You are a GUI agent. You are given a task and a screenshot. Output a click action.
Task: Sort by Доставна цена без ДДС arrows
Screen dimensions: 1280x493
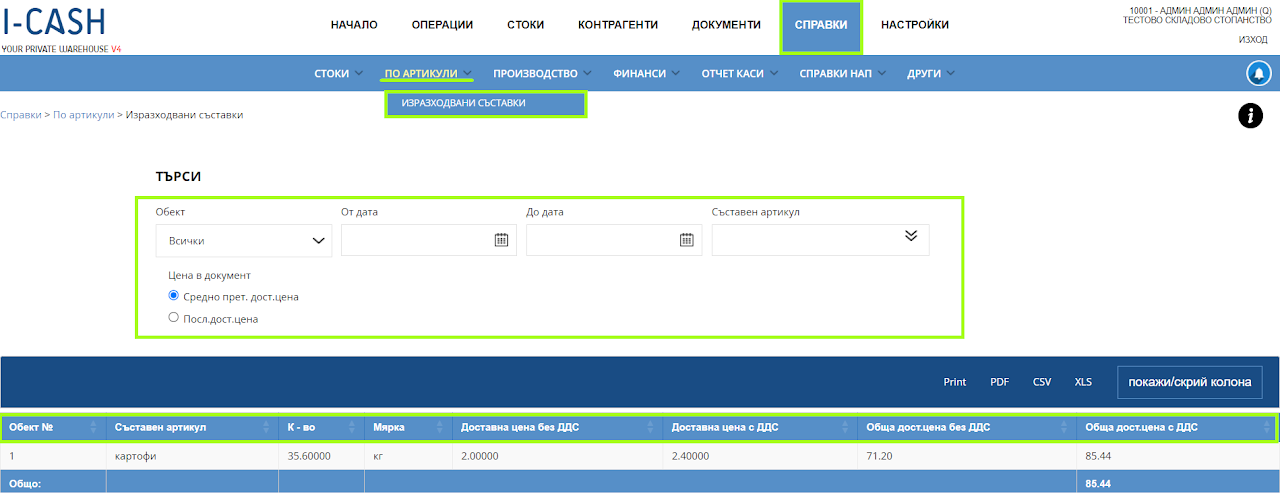click(x=652, y=428)
